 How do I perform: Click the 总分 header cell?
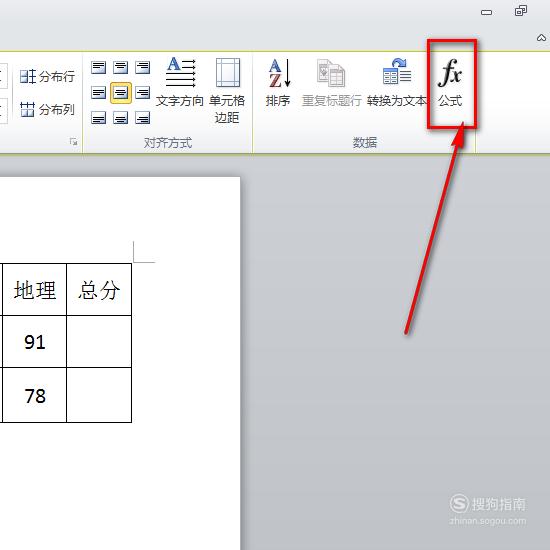coord(99,290)
